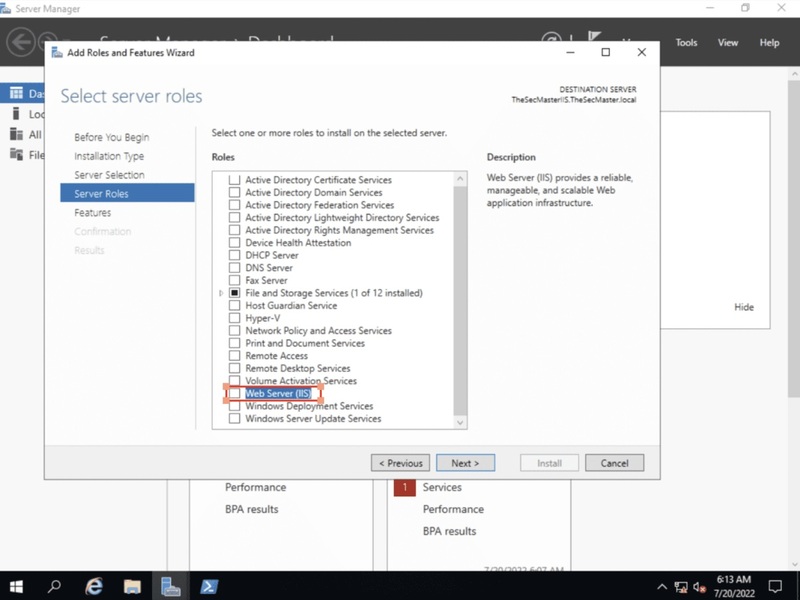Select Server Roles step
The image size is (800, 600).
tap(127, 193)
